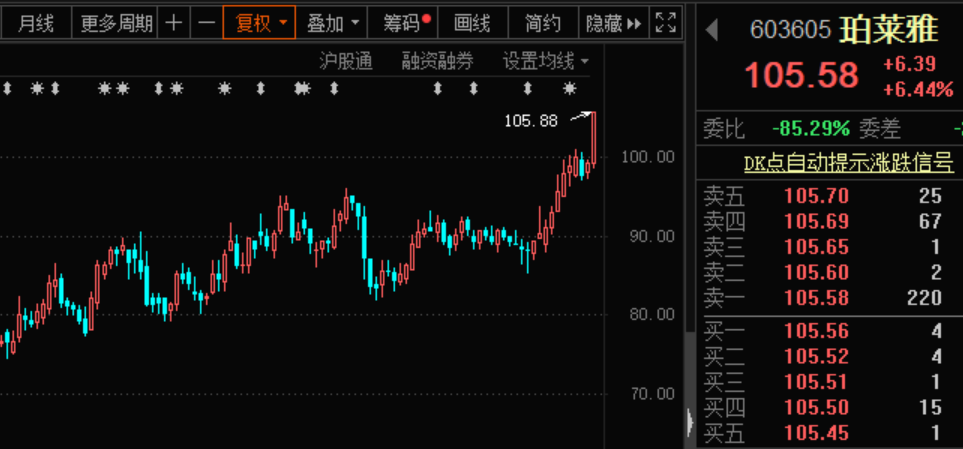Click the 105.88 high price arrow label
Viewport: 963px width, 449px height.
532,120
